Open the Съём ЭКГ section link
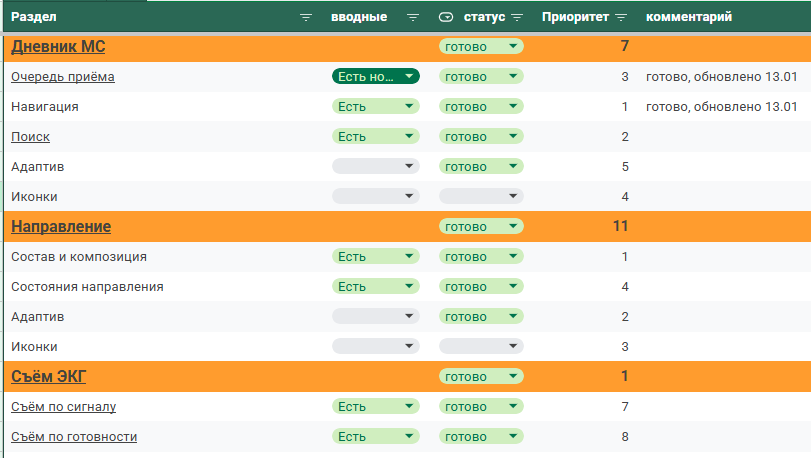Screen dimensions: 811x458 pyautogui.click(x=49, y=376)
